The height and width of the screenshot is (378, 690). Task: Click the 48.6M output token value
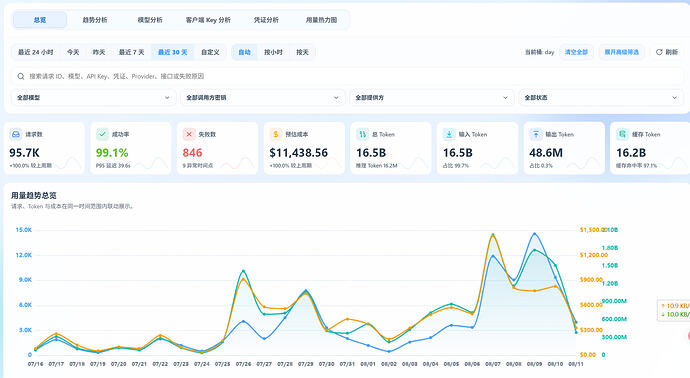click(x=546, y=153)
